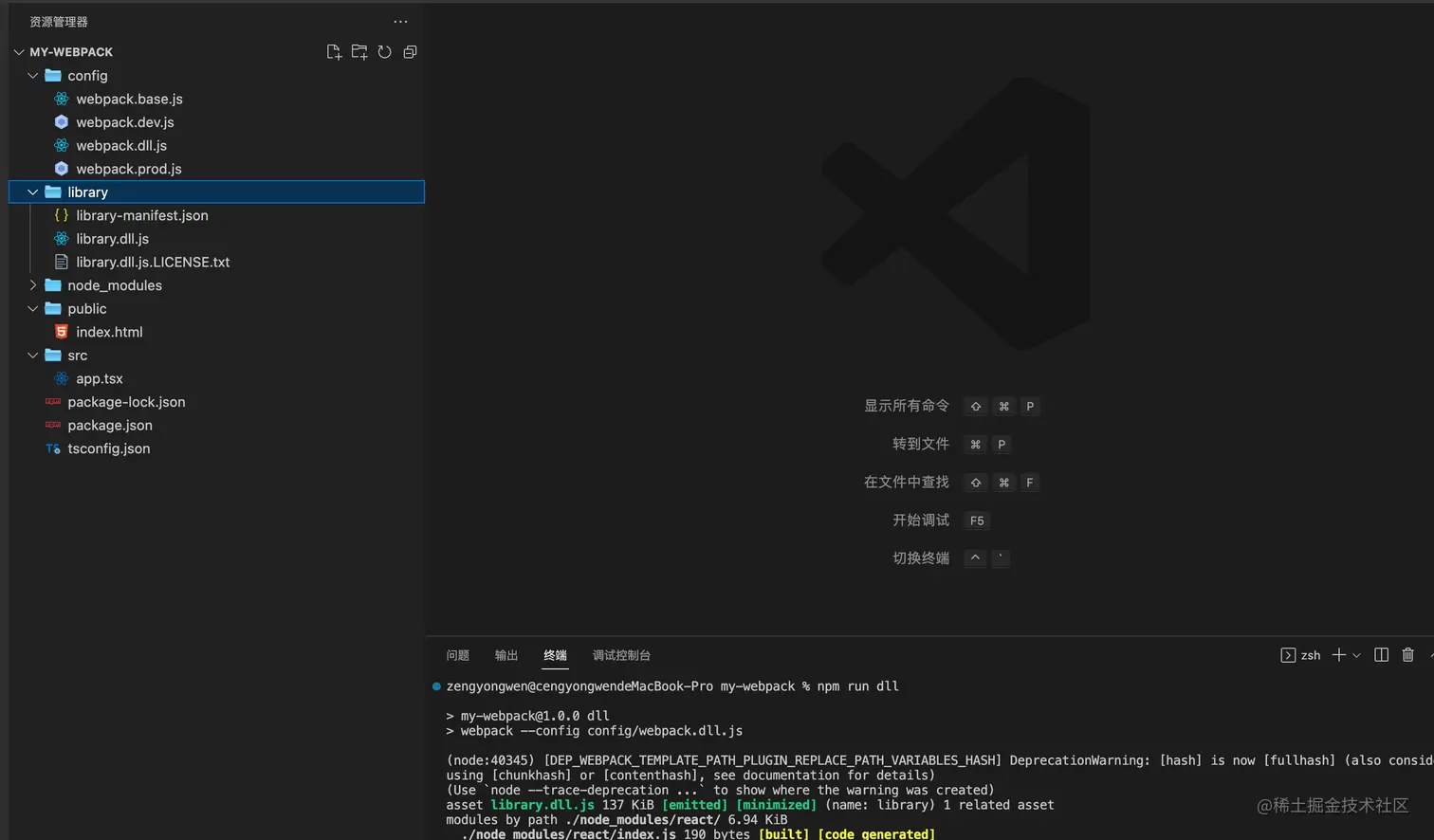Collapse the src folder chevron
This screenshot has height=840, width=1434.
33,356
